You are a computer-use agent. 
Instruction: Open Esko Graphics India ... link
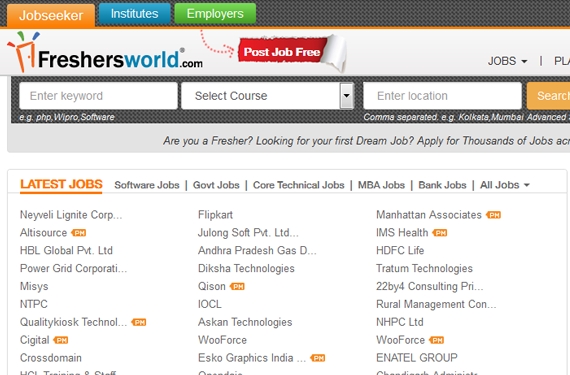click(252, 358)
